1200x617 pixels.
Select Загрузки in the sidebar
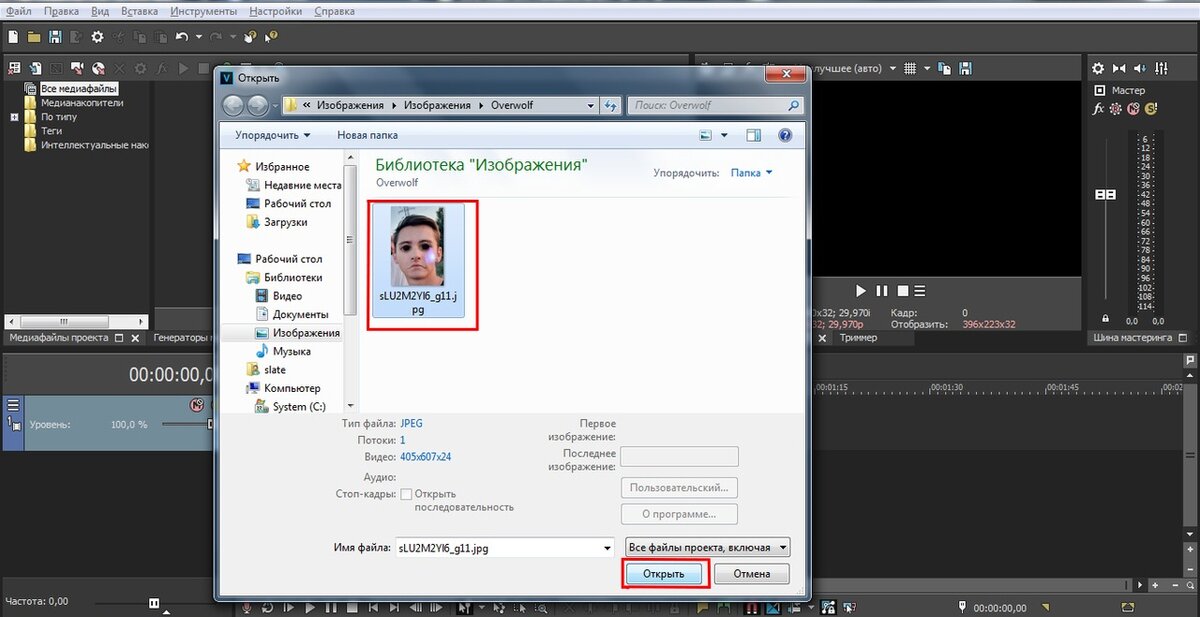(x=277, y=222)
